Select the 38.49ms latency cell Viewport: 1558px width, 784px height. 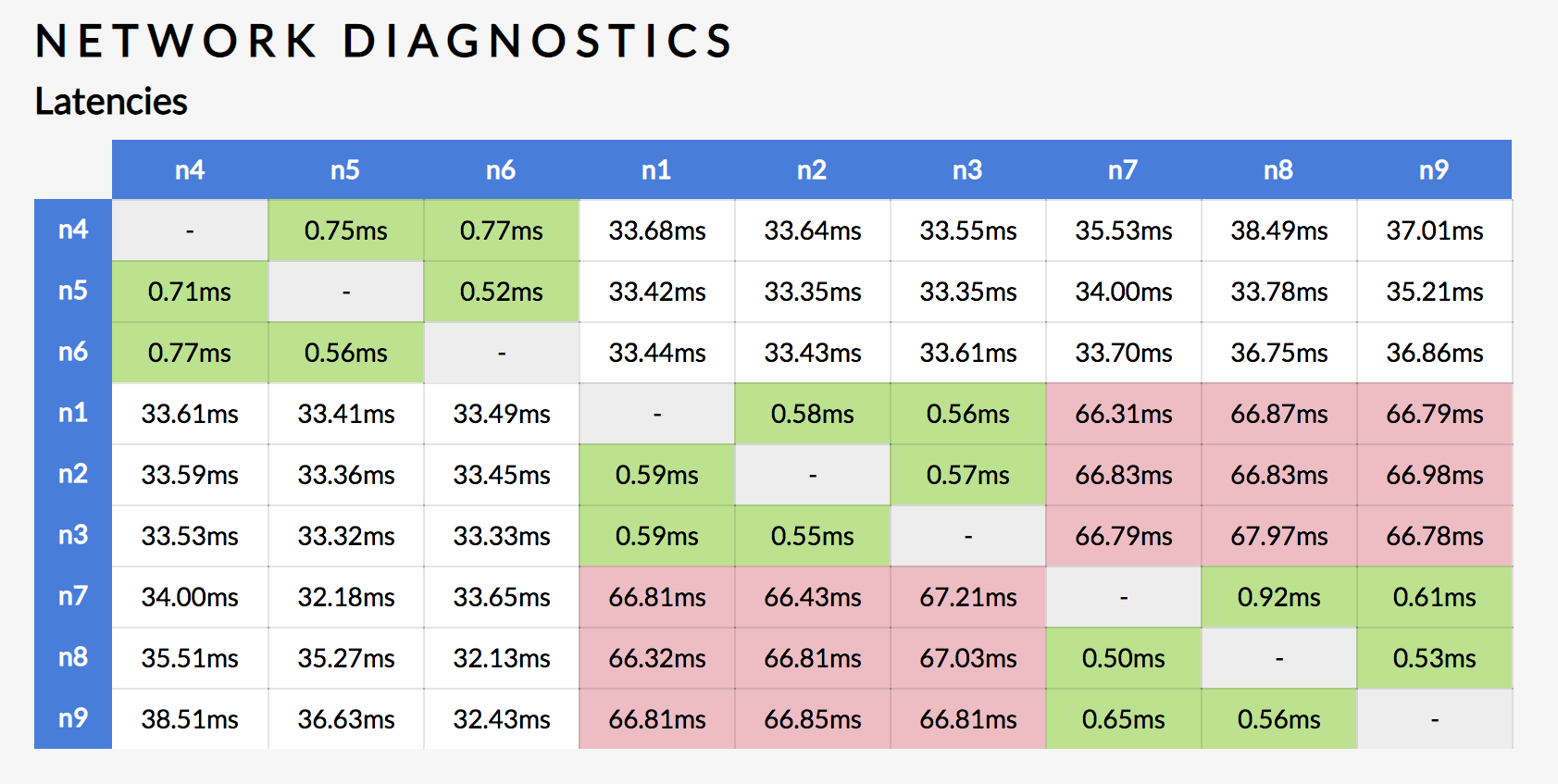(1278, 230)
